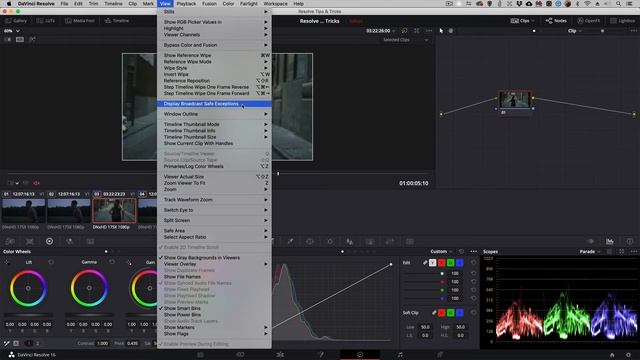Select the arrow pointer tool in node editor
Screen dimensions: 640x360
441,31
